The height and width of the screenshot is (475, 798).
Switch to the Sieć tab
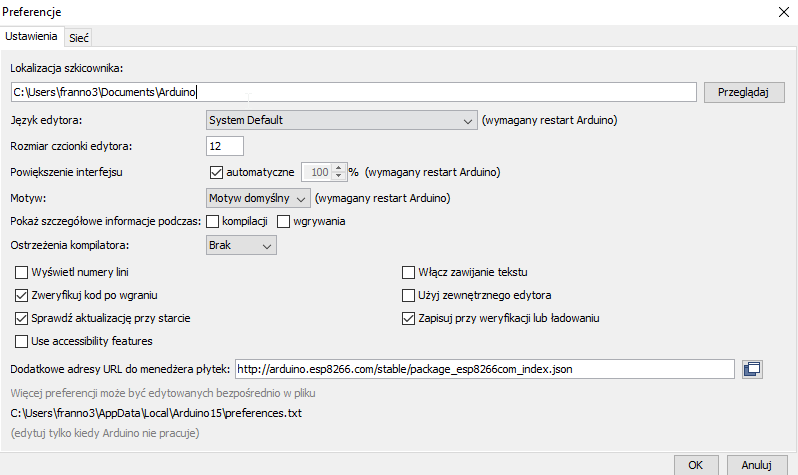coord(80,36)
